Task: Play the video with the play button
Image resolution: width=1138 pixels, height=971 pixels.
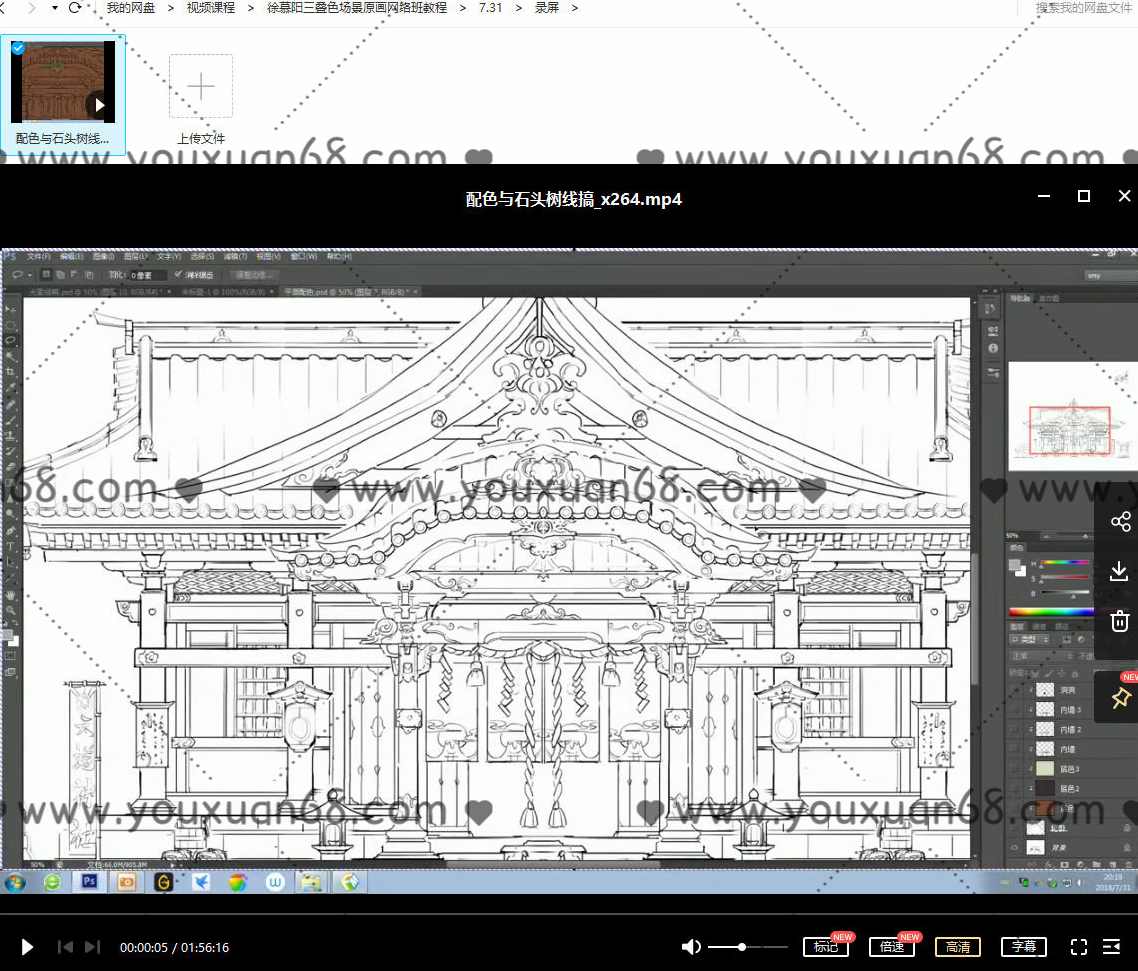Action: [27, 947]
